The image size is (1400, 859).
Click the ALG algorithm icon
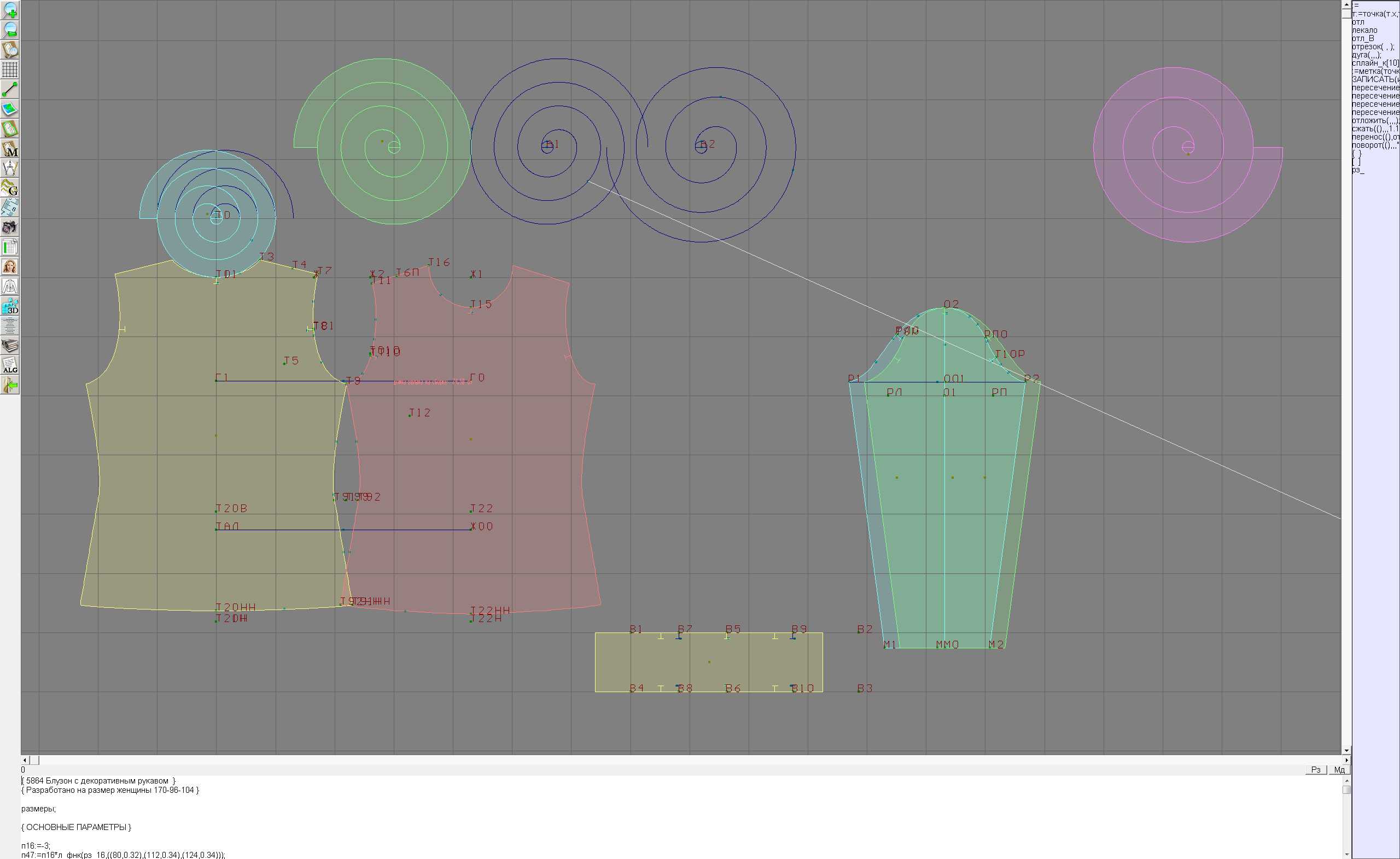[x=10, y=365]
